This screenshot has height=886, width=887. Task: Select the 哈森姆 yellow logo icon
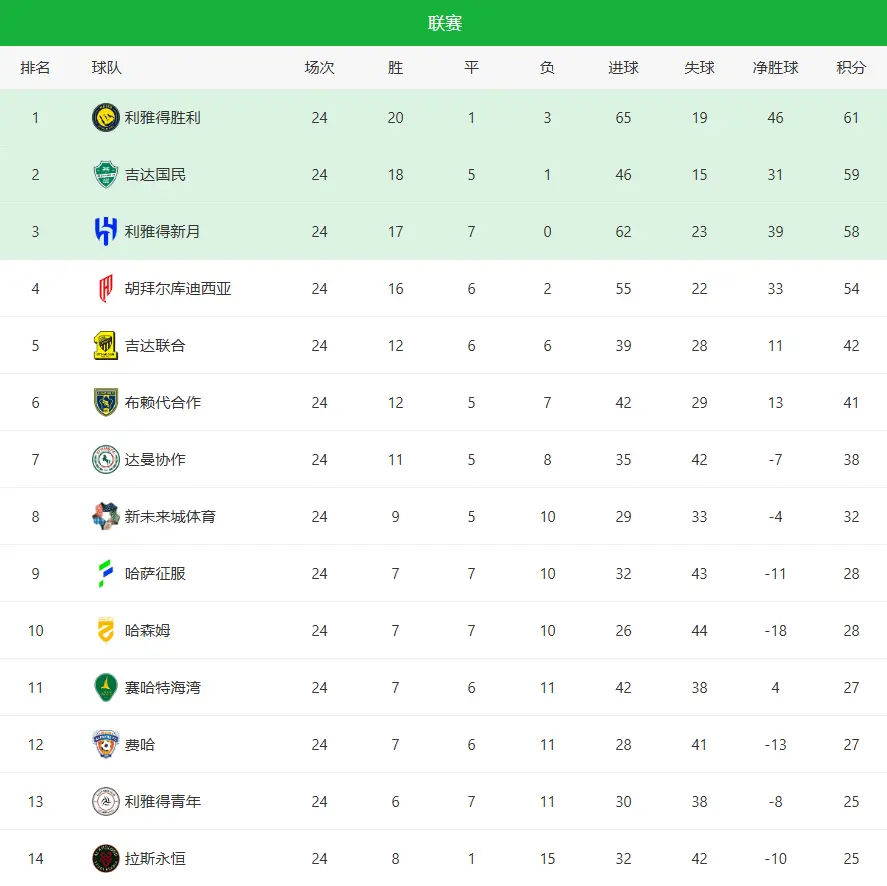coord(105,631)
